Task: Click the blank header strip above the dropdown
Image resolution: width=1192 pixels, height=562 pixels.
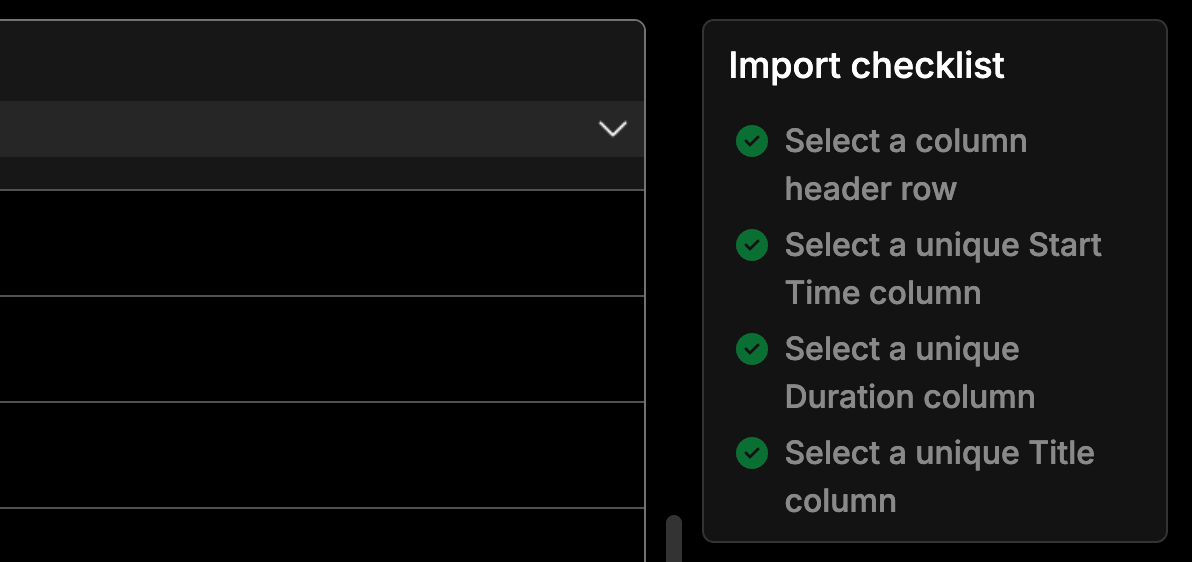Action: [320, 62]
